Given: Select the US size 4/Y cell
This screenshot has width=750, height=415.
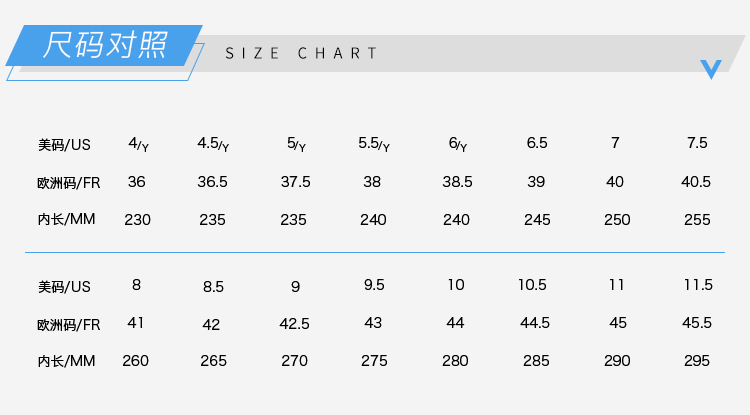Looking at the screenshot, I should (138, 144).
